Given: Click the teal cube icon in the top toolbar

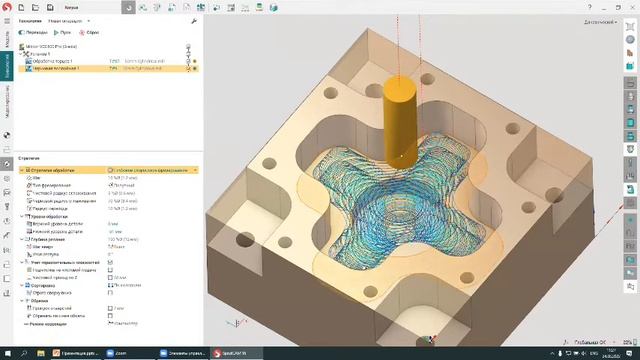Looking at the screenshot, I should (273, 7).
